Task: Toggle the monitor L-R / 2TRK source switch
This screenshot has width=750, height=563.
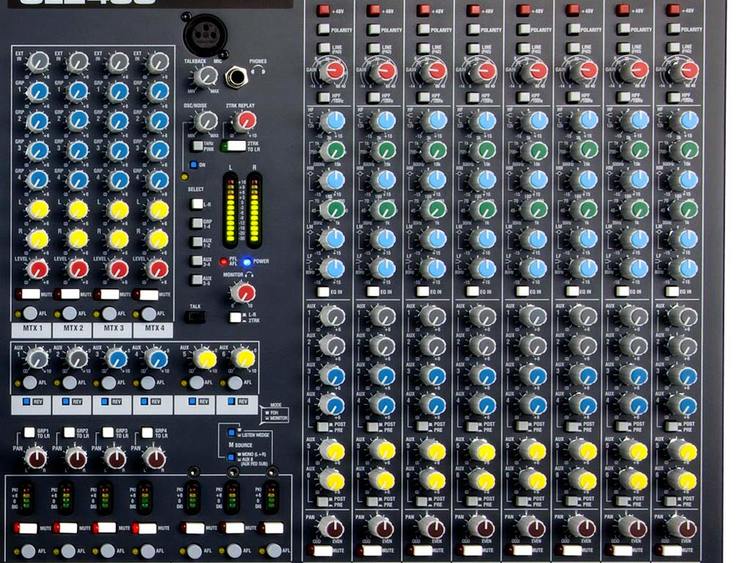Action: tap(235, 317)
